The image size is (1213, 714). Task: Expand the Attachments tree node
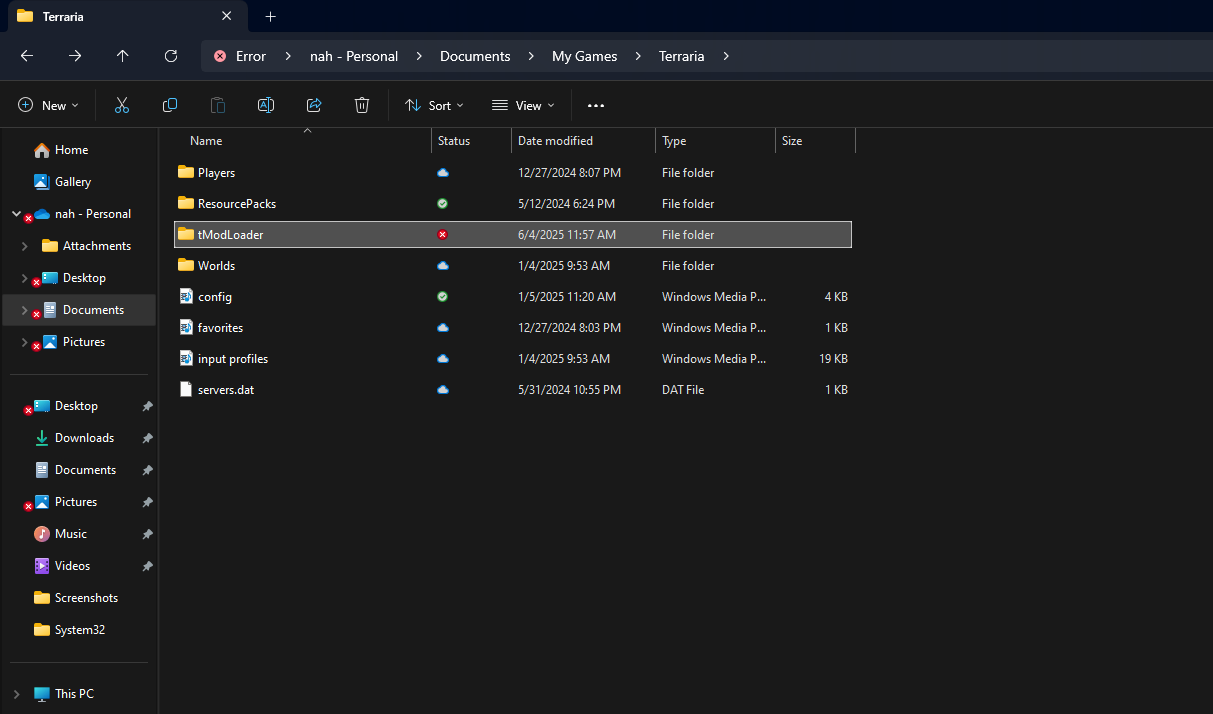point(24,246)
